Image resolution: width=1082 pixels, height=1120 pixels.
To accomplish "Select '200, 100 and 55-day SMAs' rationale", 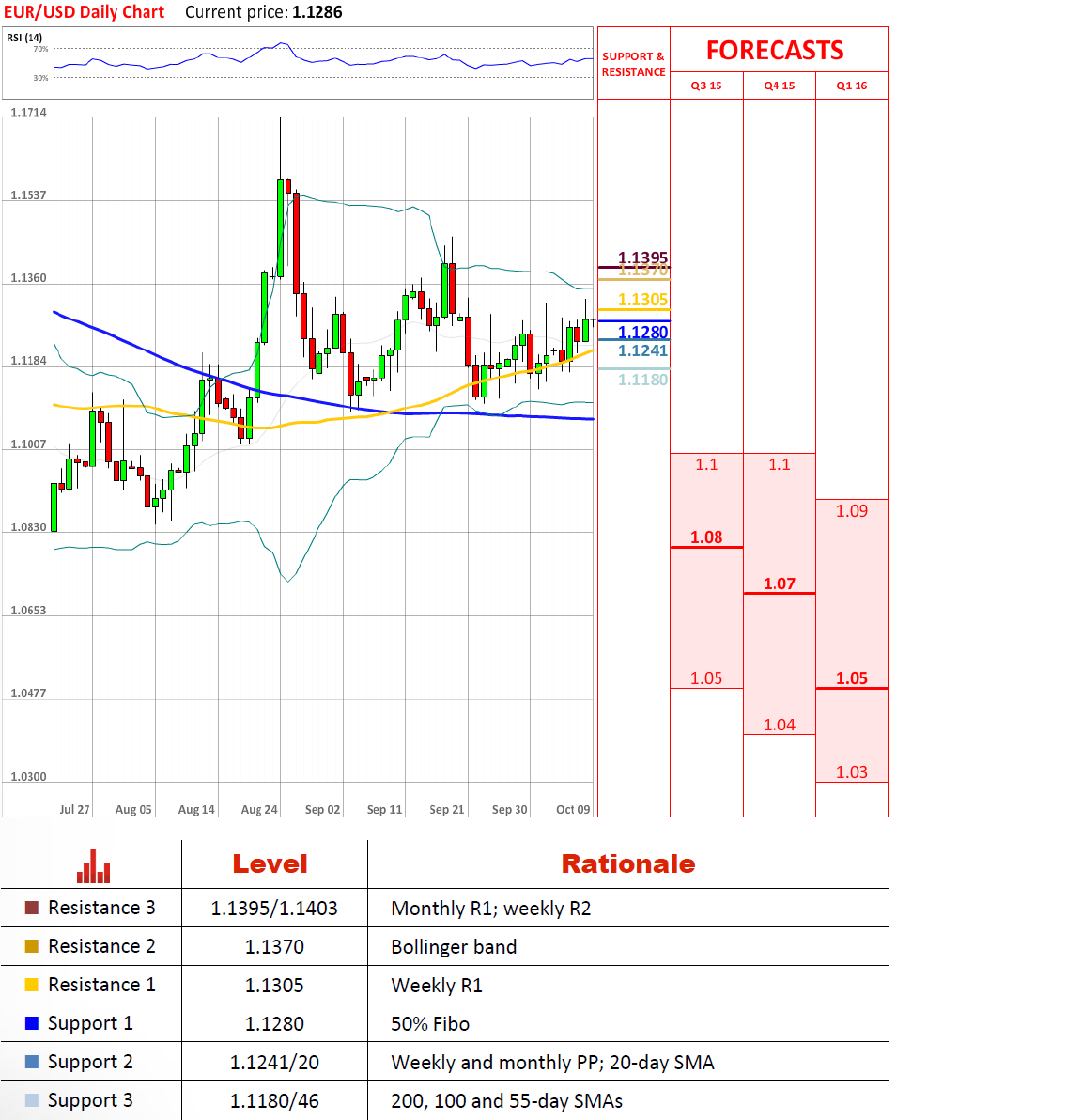I will pyautogui.click(x=507, y=1101).
